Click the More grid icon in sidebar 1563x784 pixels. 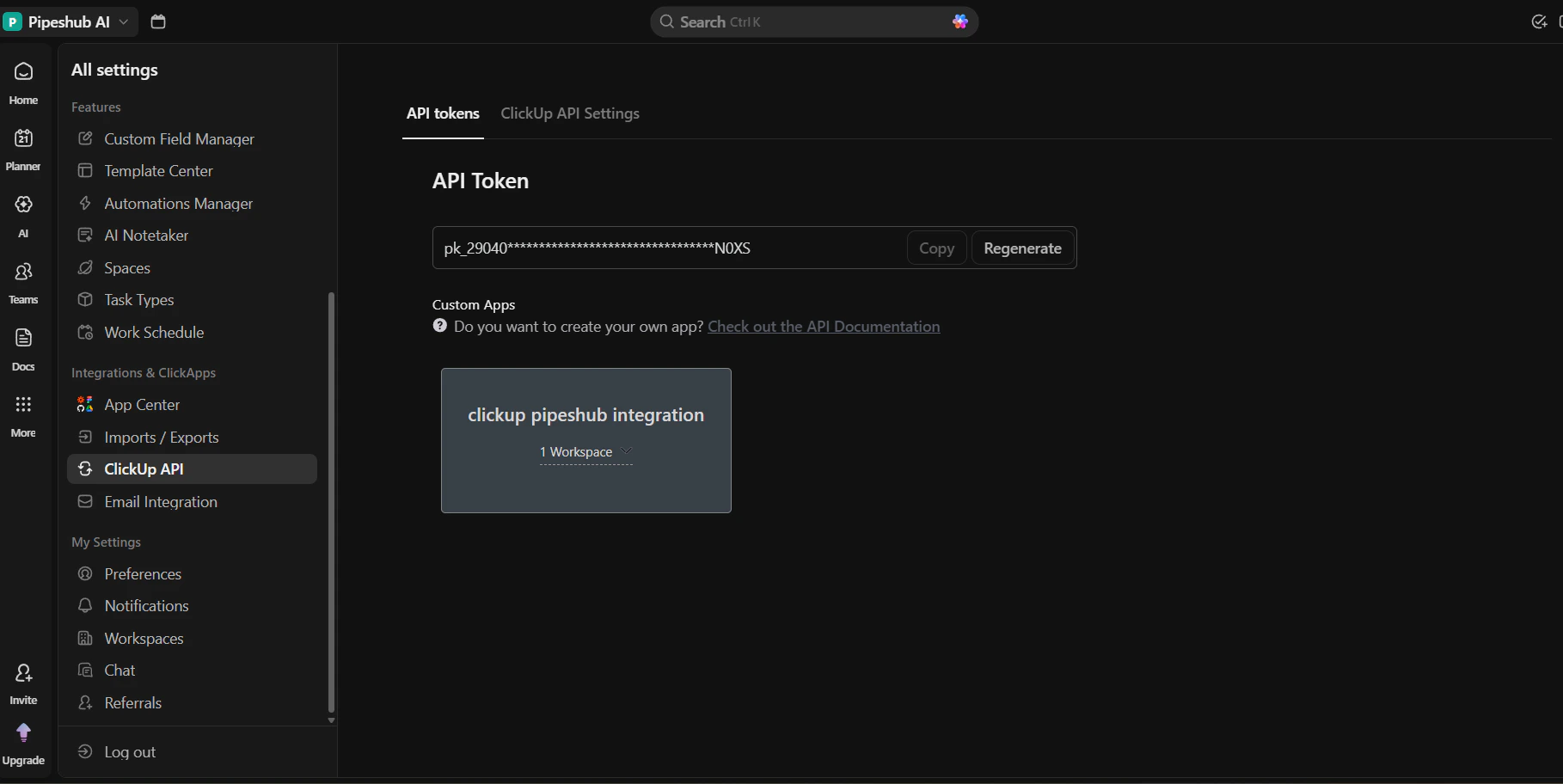(22, 415)
